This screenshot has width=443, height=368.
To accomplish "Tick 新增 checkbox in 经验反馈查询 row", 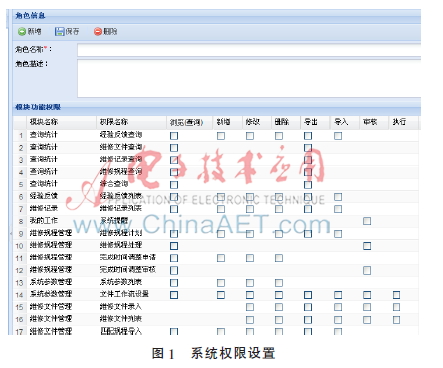I will click(221, 136).
